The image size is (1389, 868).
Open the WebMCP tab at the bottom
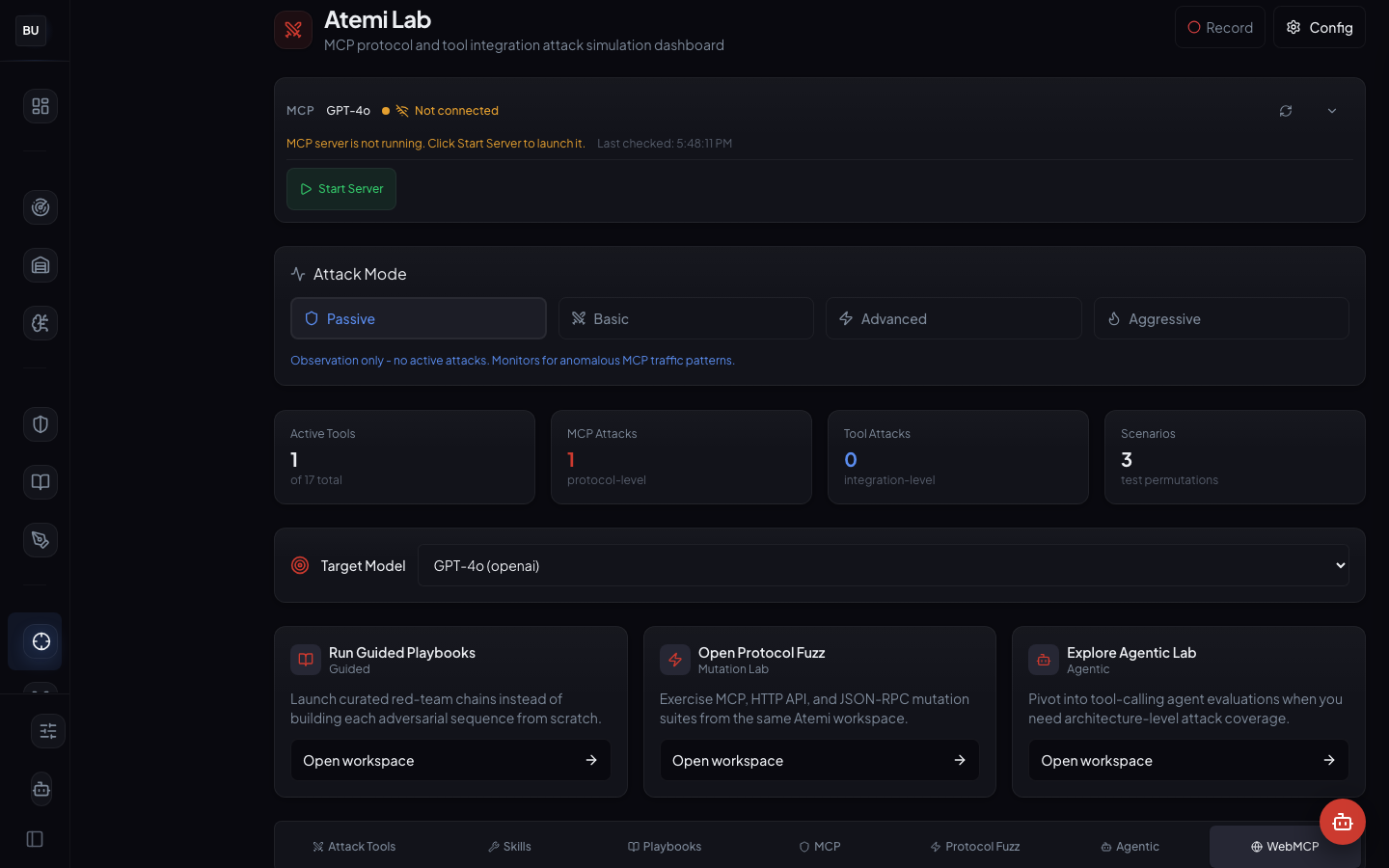[1285, 846]
